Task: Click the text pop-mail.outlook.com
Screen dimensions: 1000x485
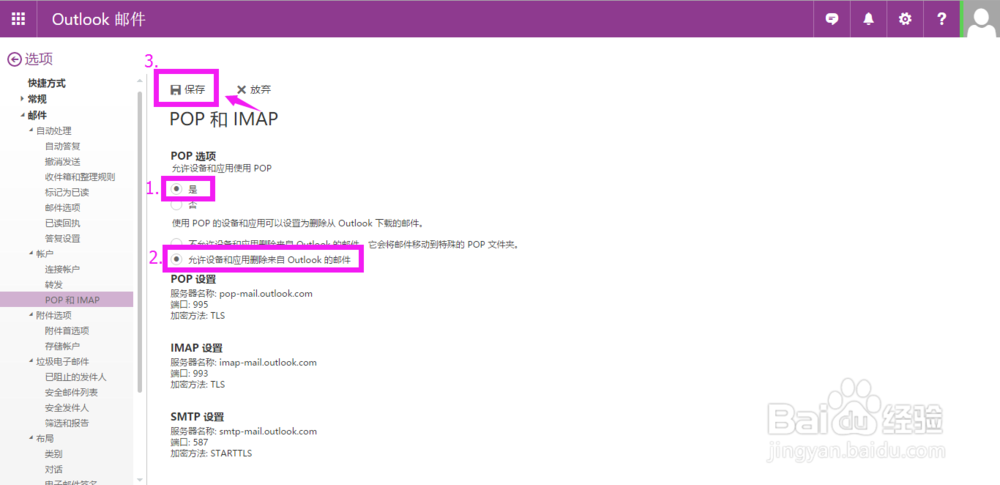Action: 265,294
